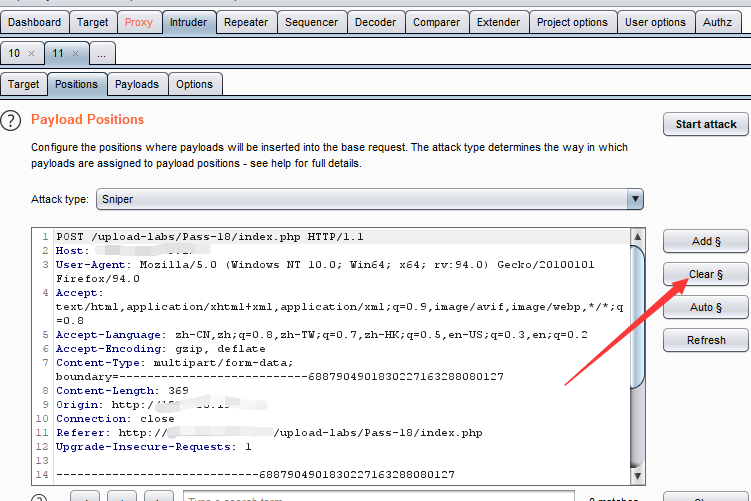Go to the Repeater tab
Image resolution: width=751 pixels, height=501 pixels.
coord(246,22)
